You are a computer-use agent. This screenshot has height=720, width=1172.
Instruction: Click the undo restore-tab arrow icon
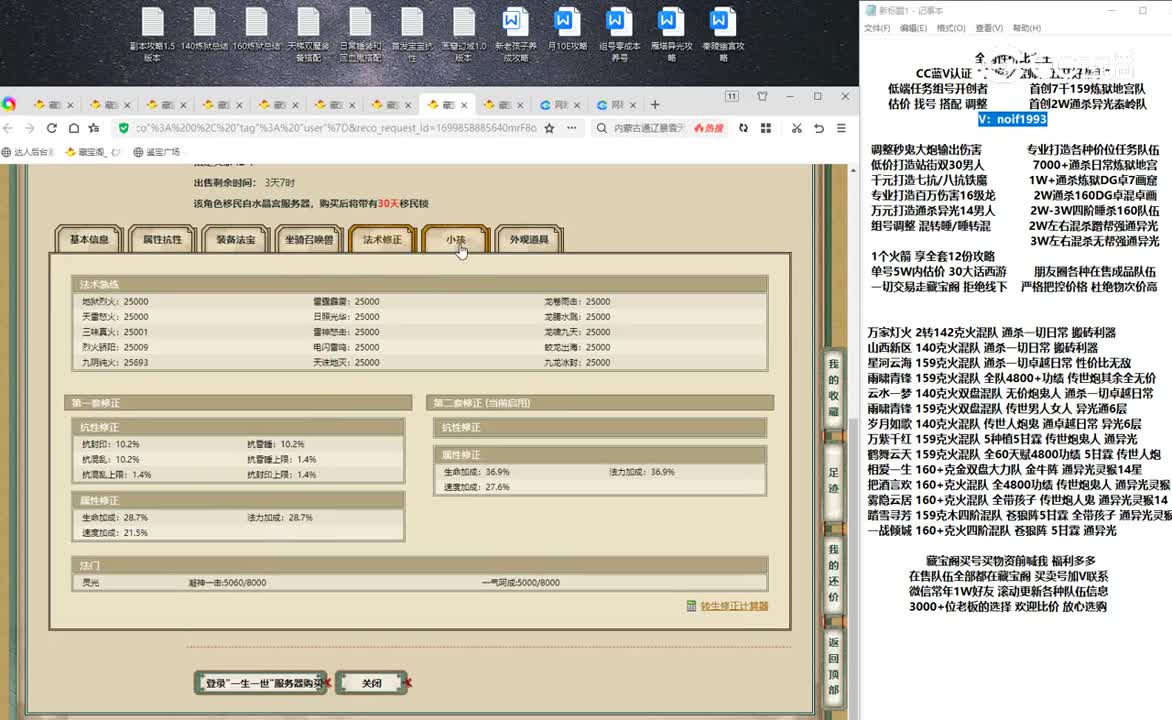[x=819, y=129]
